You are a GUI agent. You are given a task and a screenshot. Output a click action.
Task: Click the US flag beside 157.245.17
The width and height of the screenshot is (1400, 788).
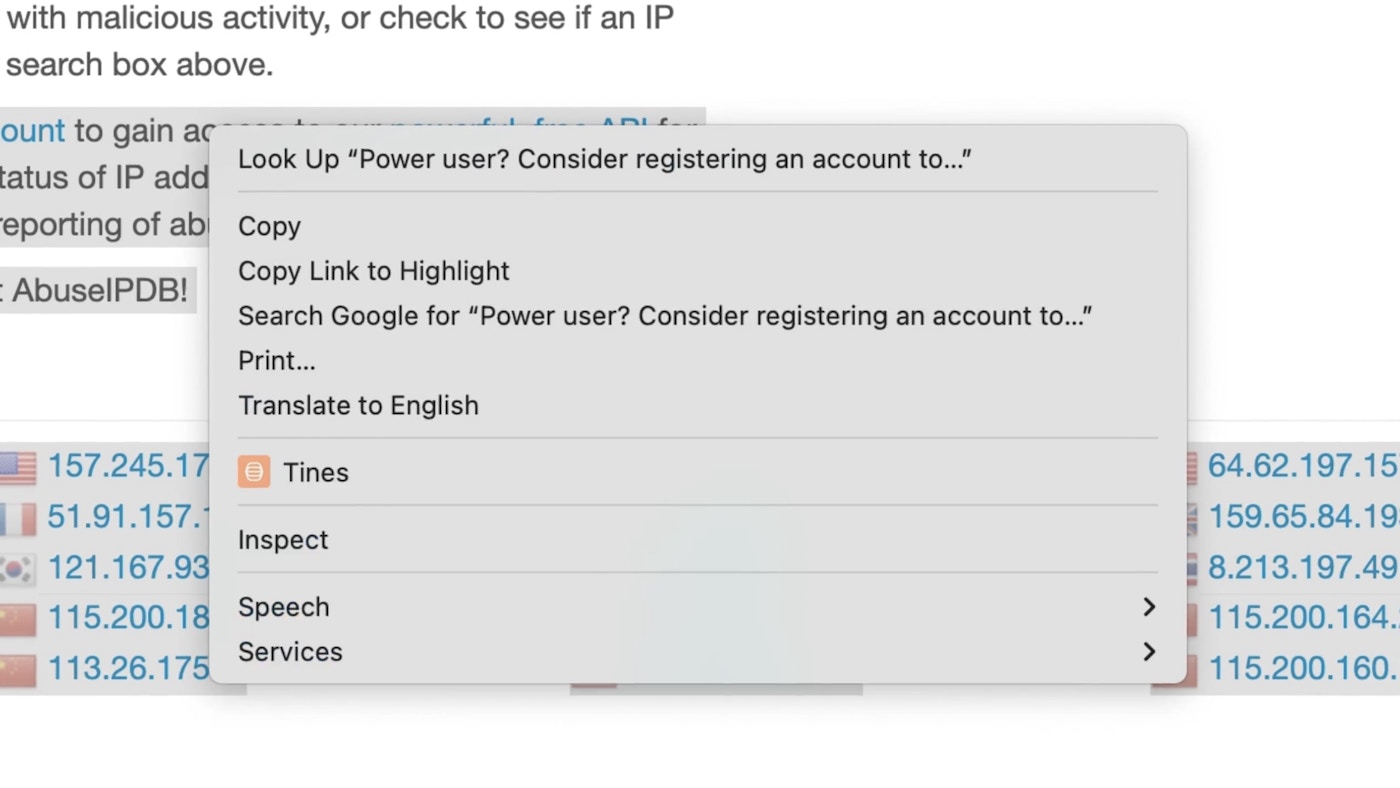[17, 467]
